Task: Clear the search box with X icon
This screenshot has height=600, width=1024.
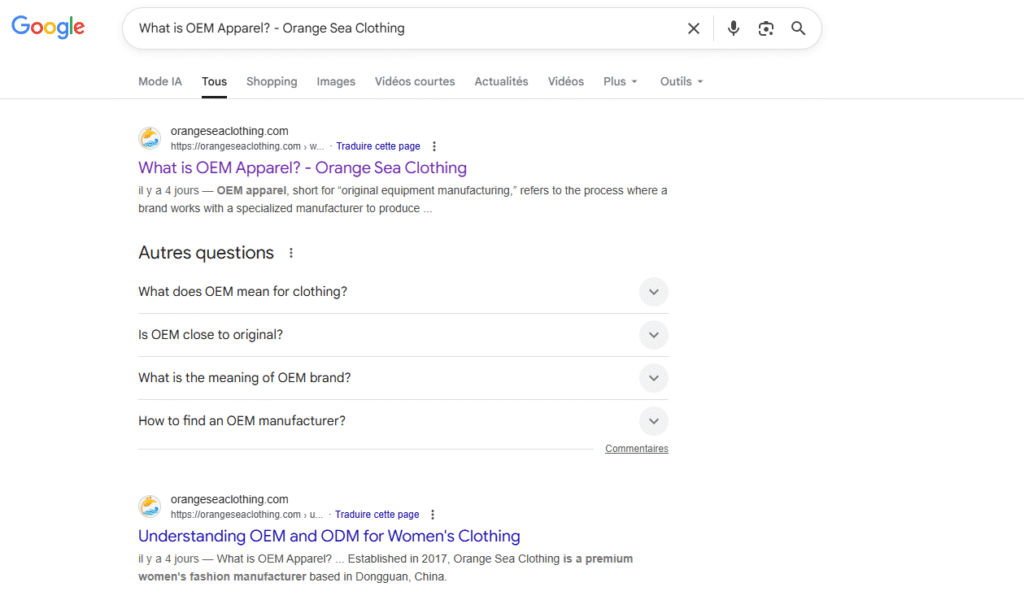Action: 693,29
